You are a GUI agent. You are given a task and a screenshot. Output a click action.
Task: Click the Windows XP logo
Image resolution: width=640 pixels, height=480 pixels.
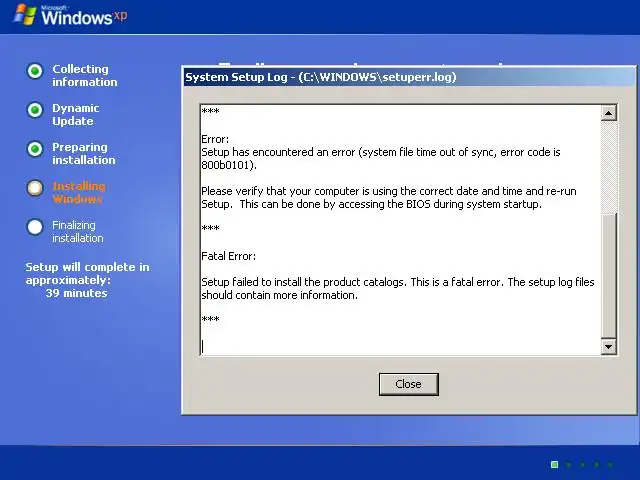click(x=70, y=16)
